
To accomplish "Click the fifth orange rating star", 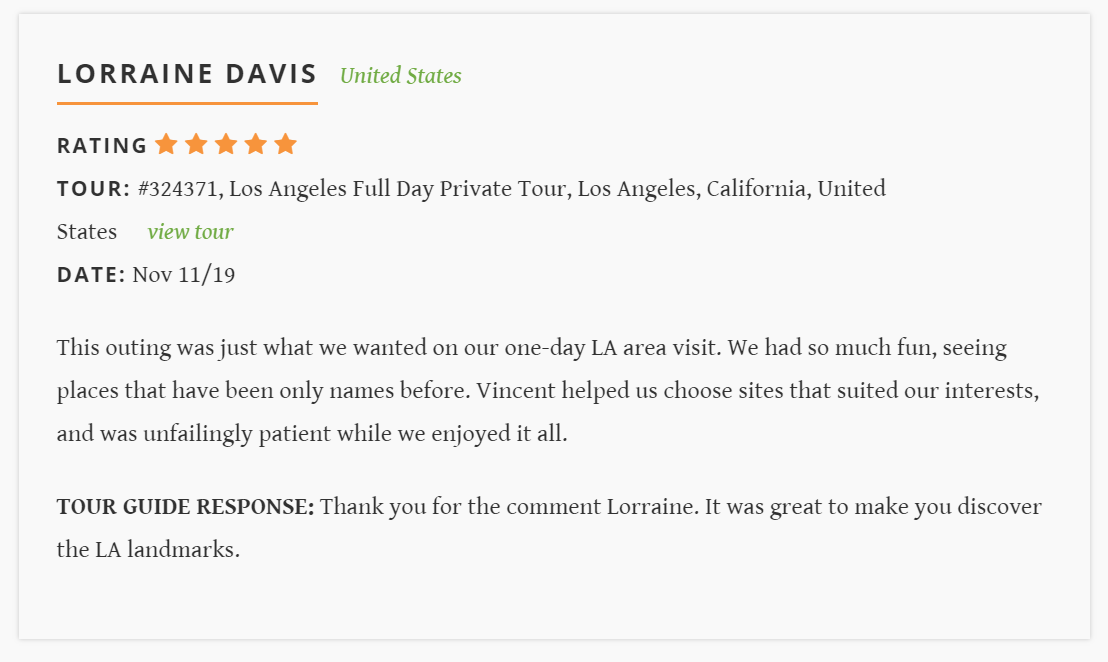I will 285,144.
